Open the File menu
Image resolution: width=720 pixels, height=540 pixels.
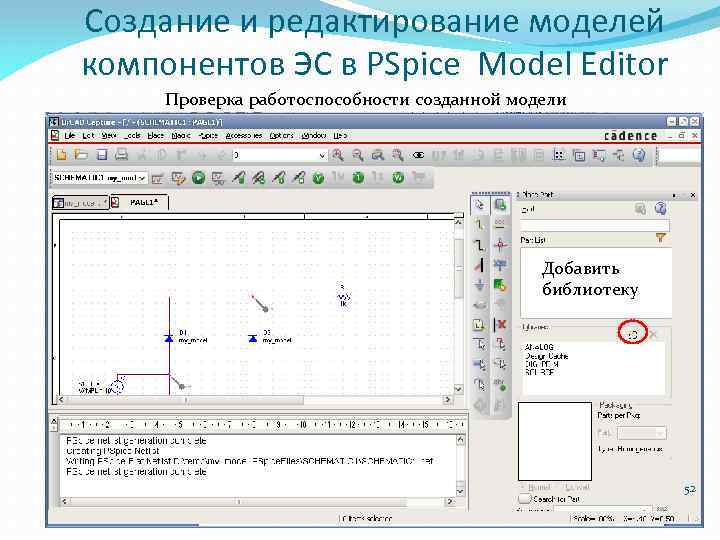click(70, 136)
